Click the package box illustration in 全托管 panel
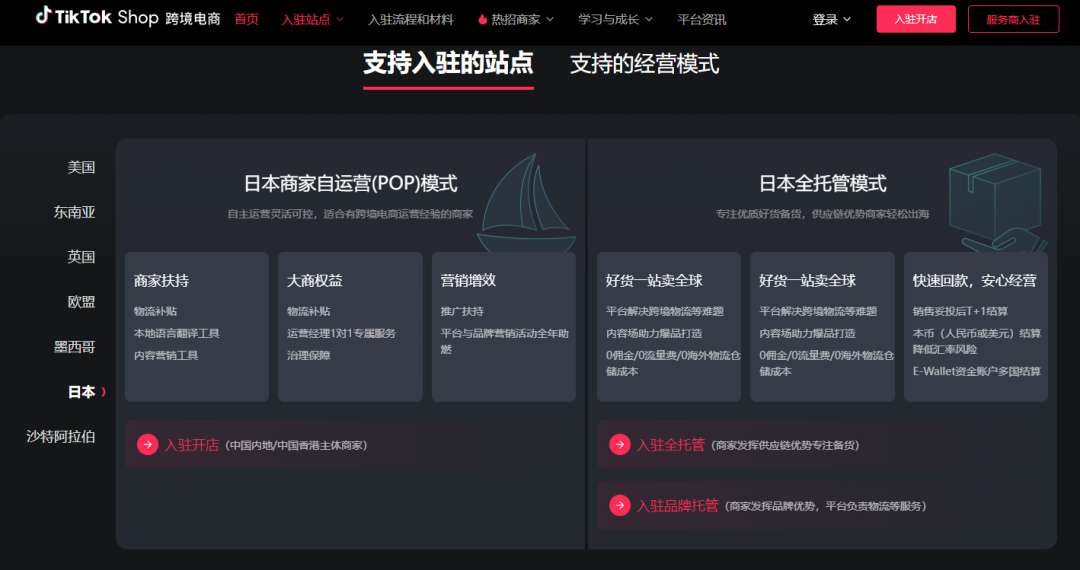 pyautogui.click(x=997, y=202)
